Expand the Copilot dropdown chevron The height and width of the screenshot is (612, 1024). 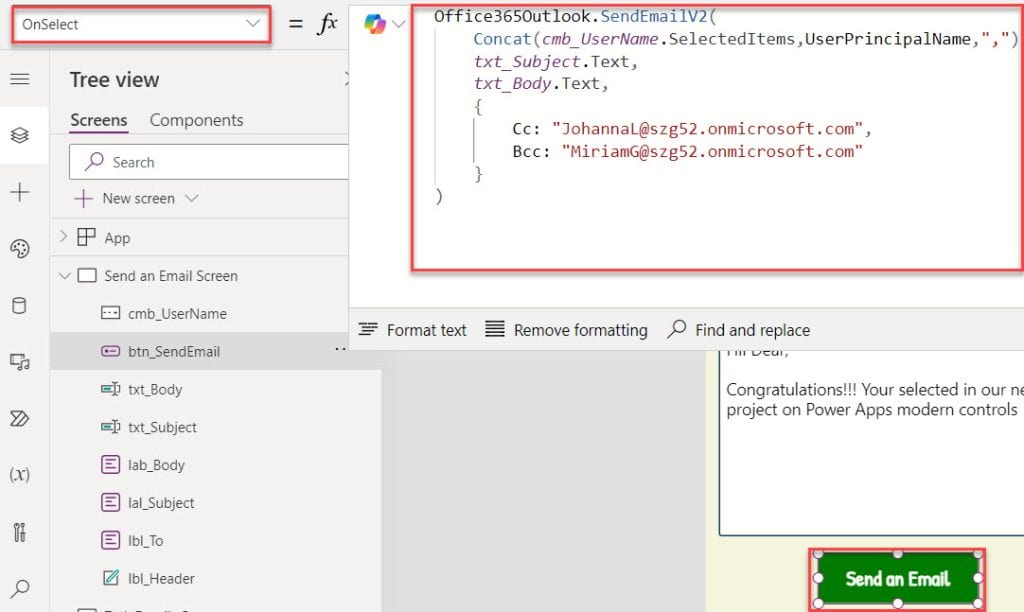point(398,24)
